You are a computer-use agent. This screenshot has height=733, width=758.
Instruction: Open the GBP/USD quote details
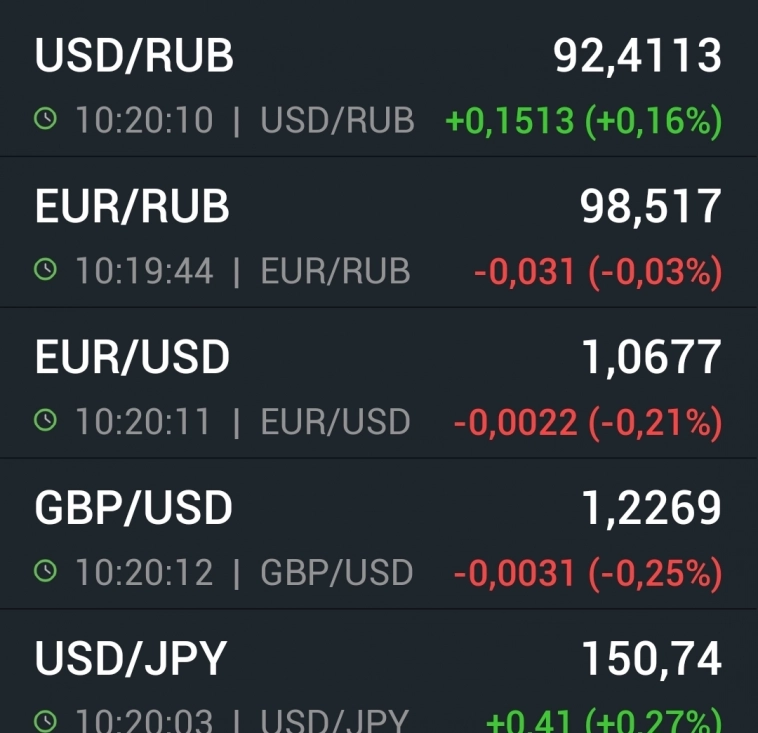pyautogui.click(x=133, y=508)
